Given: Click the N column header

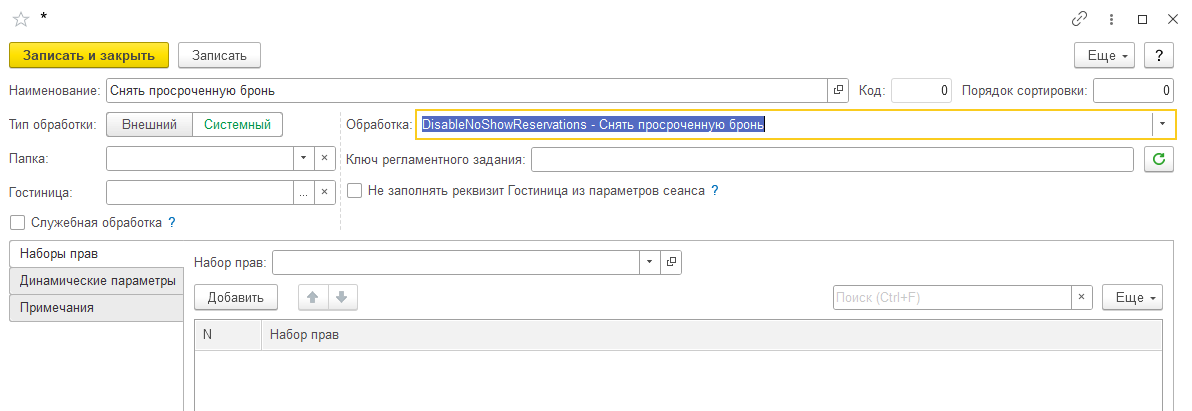Looking at the screenshot, I should 228,335.
